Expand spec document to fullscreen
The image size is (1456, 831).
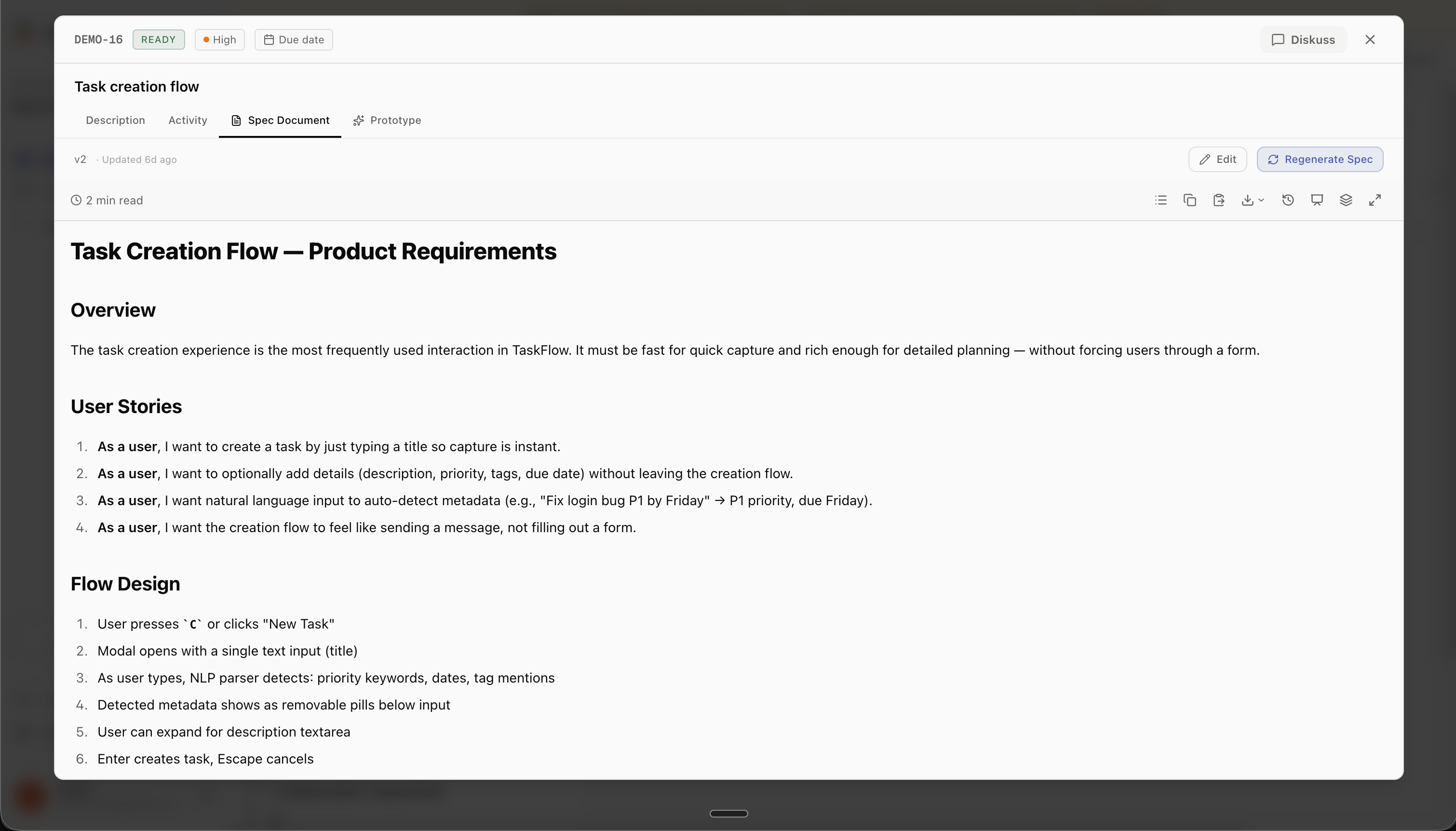1375,200
